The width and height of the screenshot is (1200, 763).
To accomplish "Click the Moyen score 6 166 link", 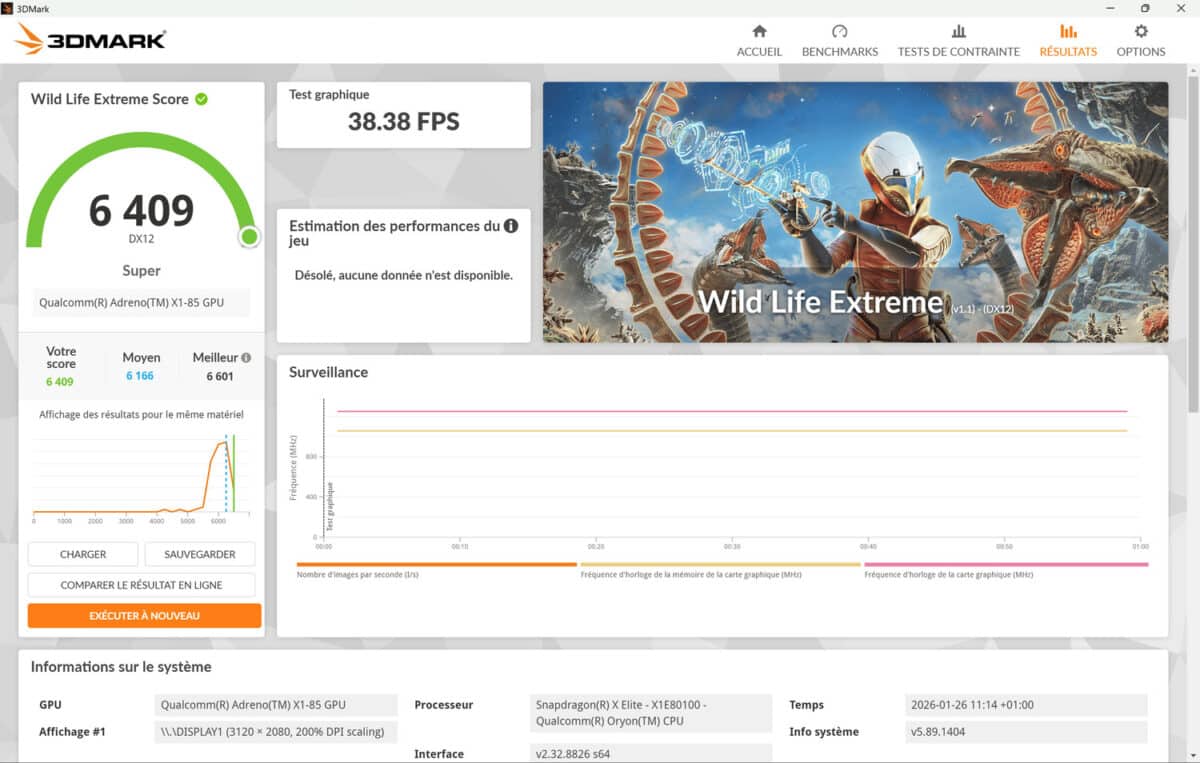I will [140, 376].
